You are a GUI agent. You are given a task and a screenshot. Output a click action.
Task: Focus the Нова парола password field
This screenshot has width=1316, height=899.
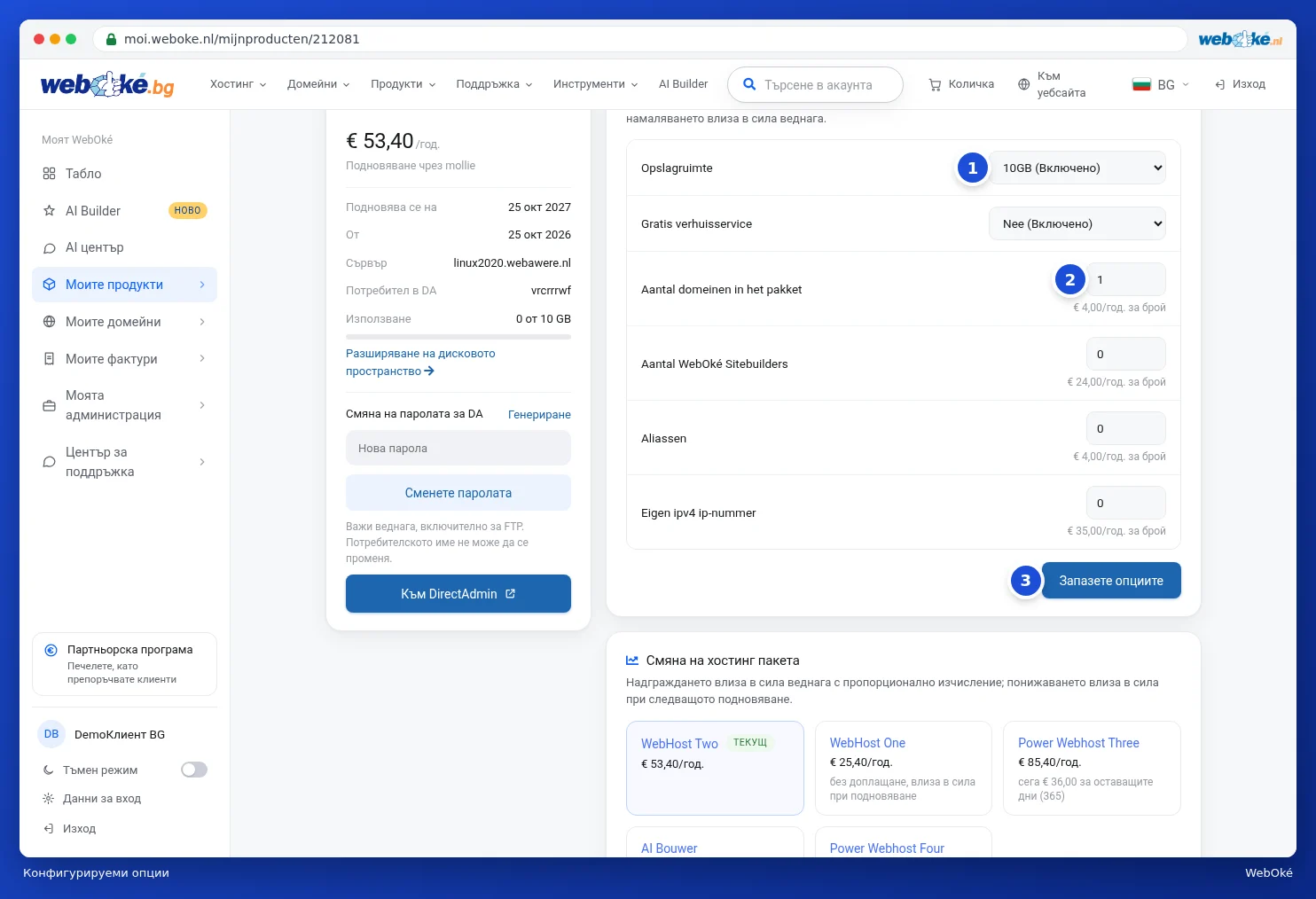[458, 449]
